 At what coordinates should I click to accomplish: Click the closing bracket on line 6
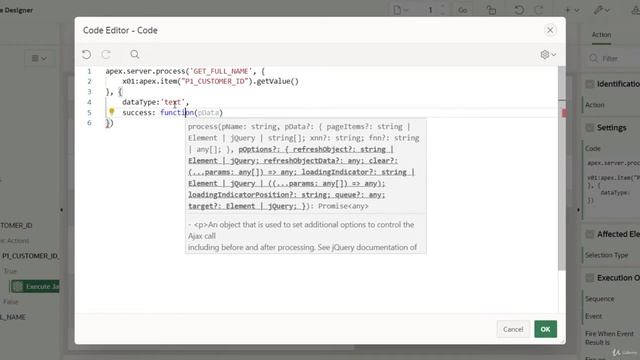click(109, 123)
